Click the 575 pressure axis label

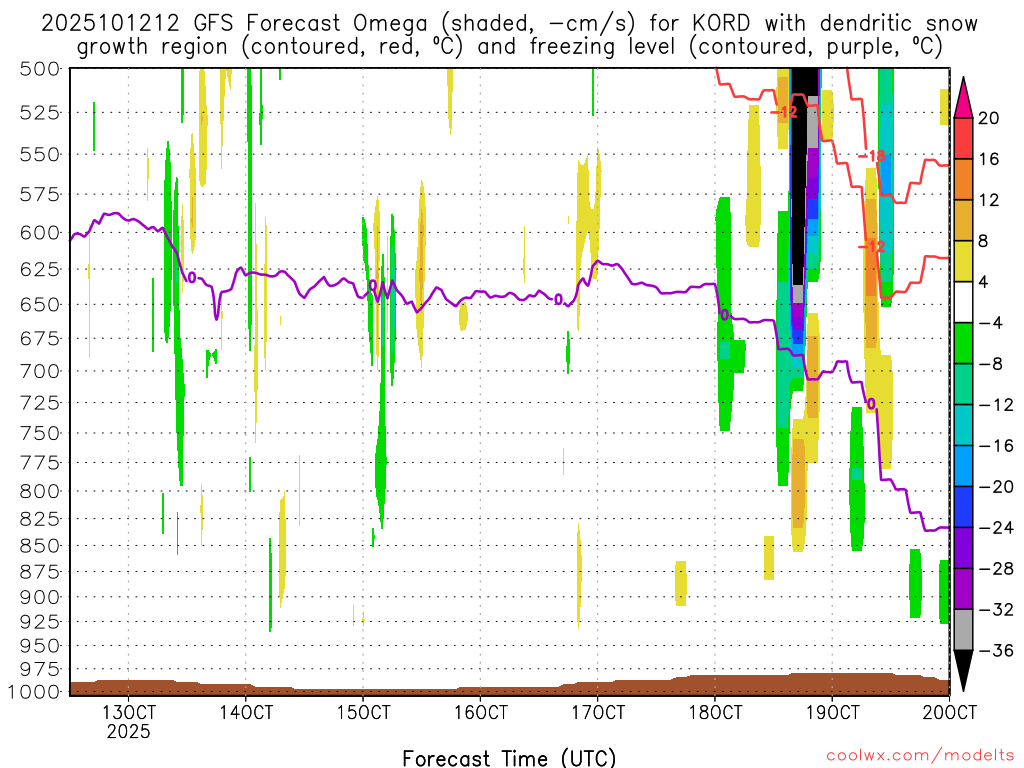[39, 195]
